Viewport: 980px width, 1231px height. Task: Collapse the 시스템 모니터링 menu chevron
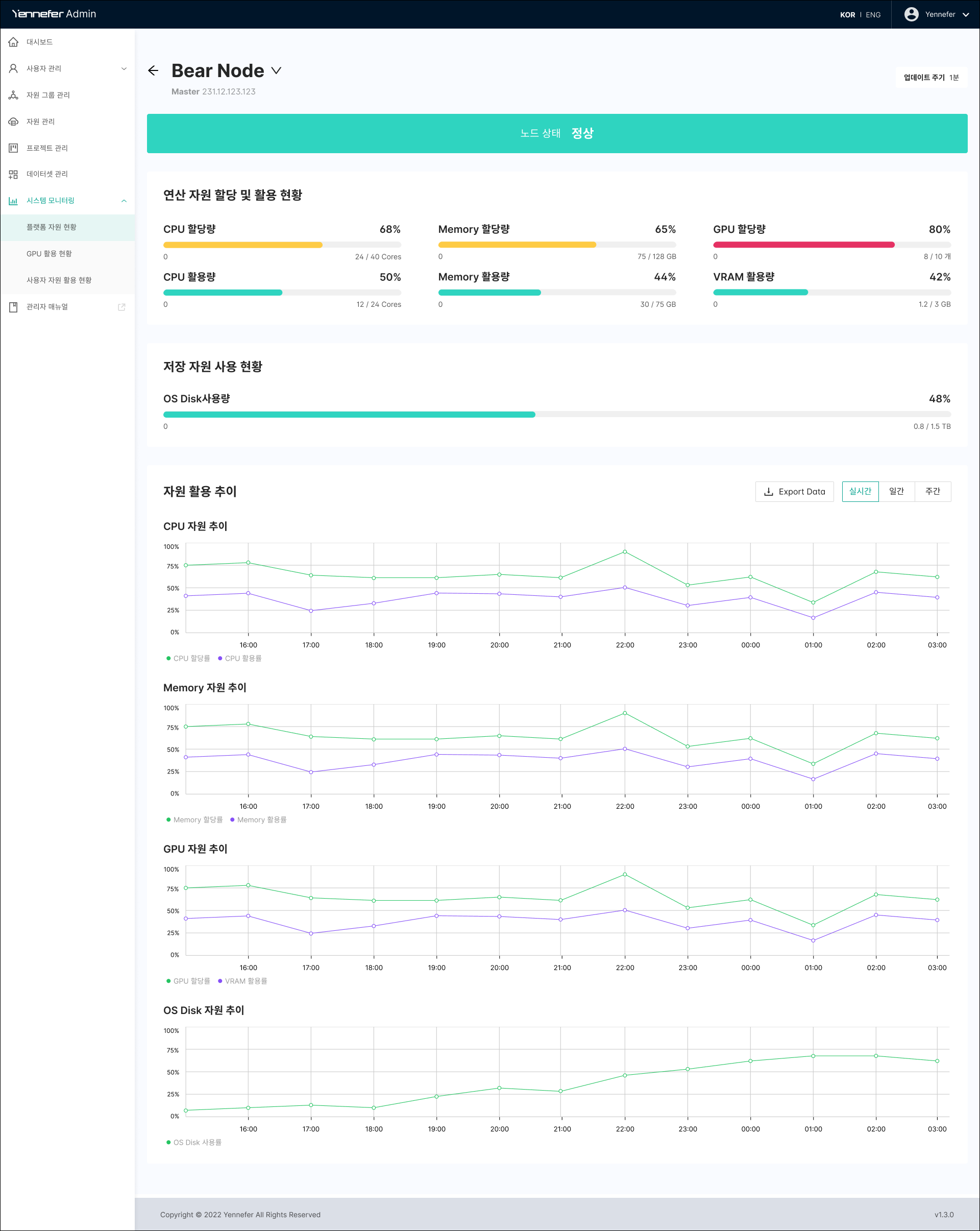(x=124, y=201)
